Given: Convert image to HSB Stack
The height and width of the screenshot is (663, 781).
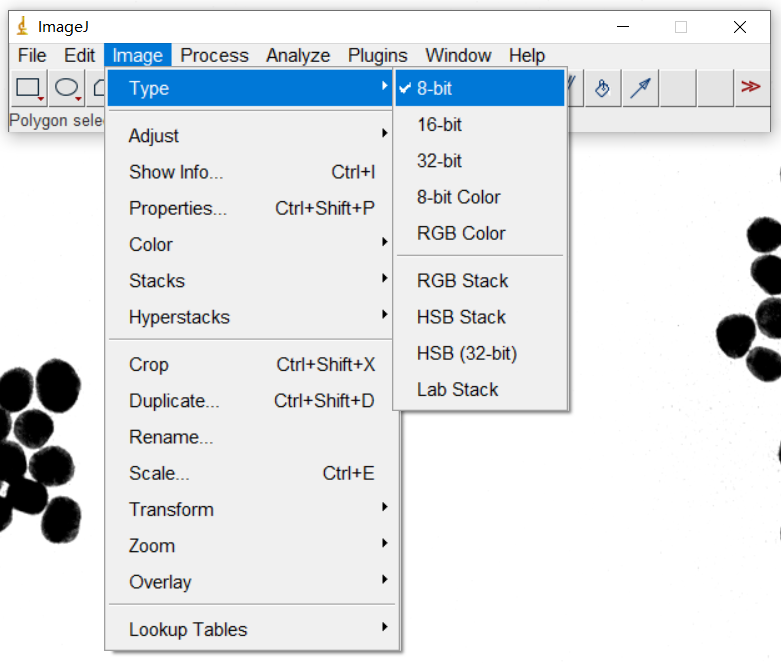Looking at the screenshot, I should (x=461, y=317).
